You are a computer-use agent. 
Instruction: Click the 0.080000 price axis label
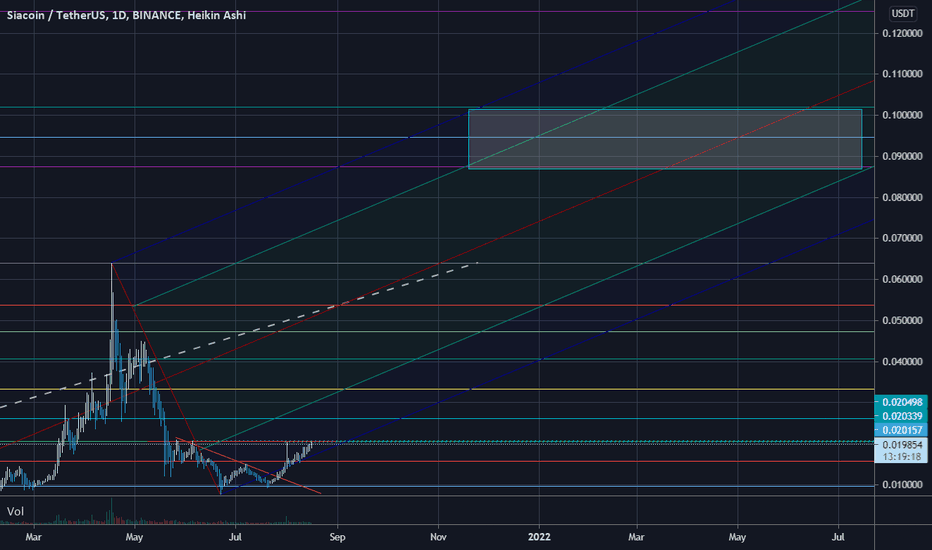pos(902,197)
